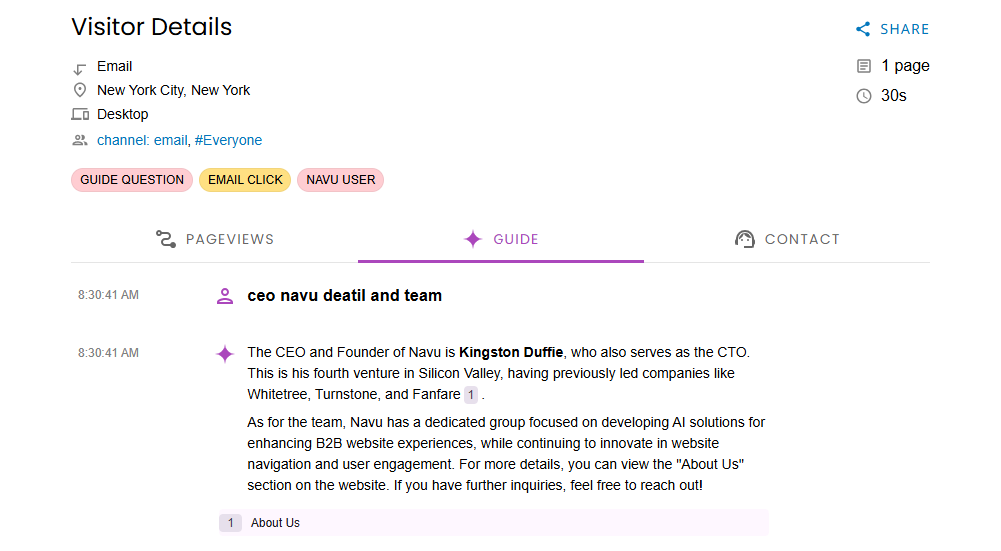Click the GUIDE QUESTION tag
The width and height of the screenshot is (1001, 551).
pos(132,180)
